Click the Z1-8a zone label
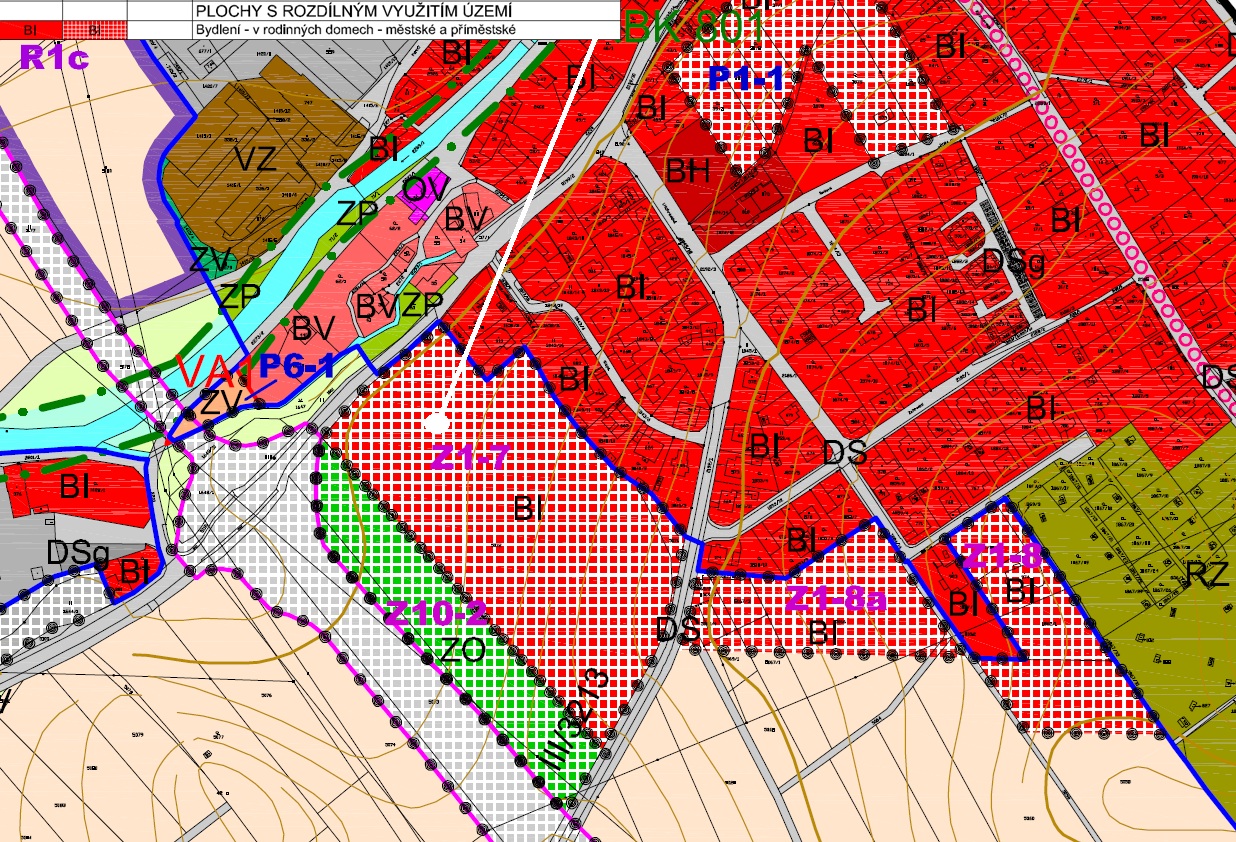The image size is (1236, 842). [x=836, y=598]
